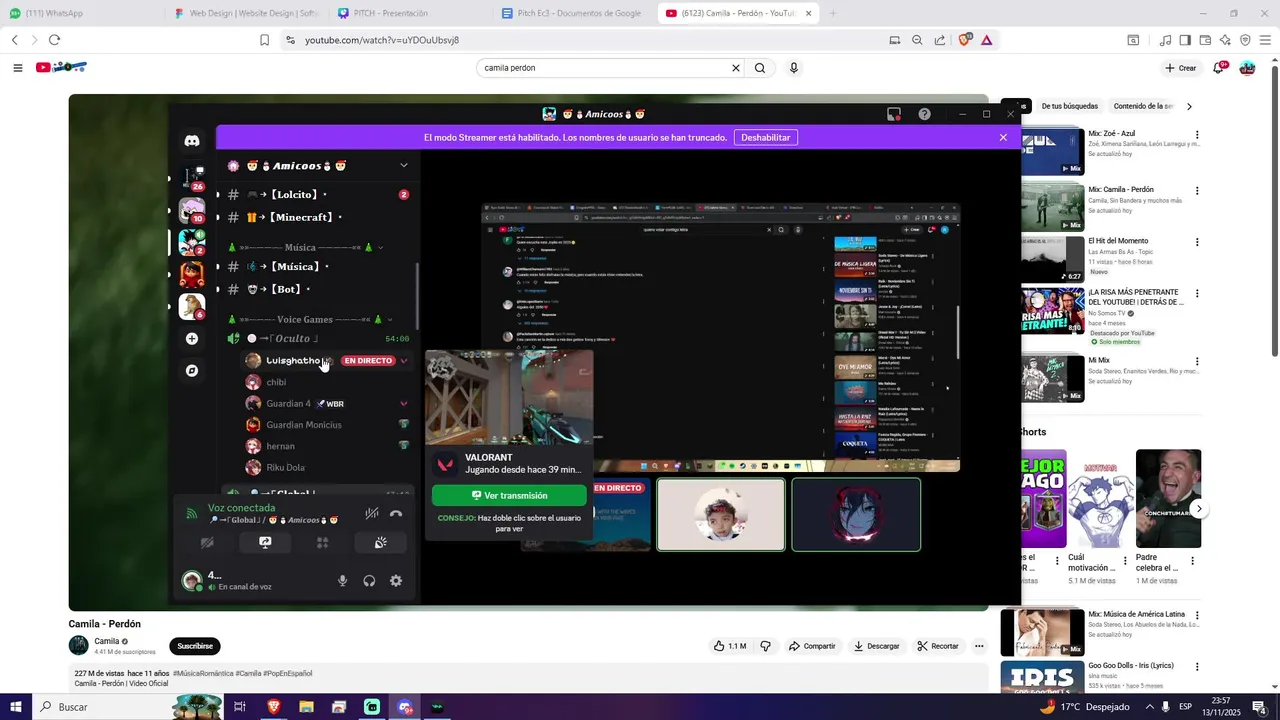Open the Minecraft text channel

click(318, 217)
